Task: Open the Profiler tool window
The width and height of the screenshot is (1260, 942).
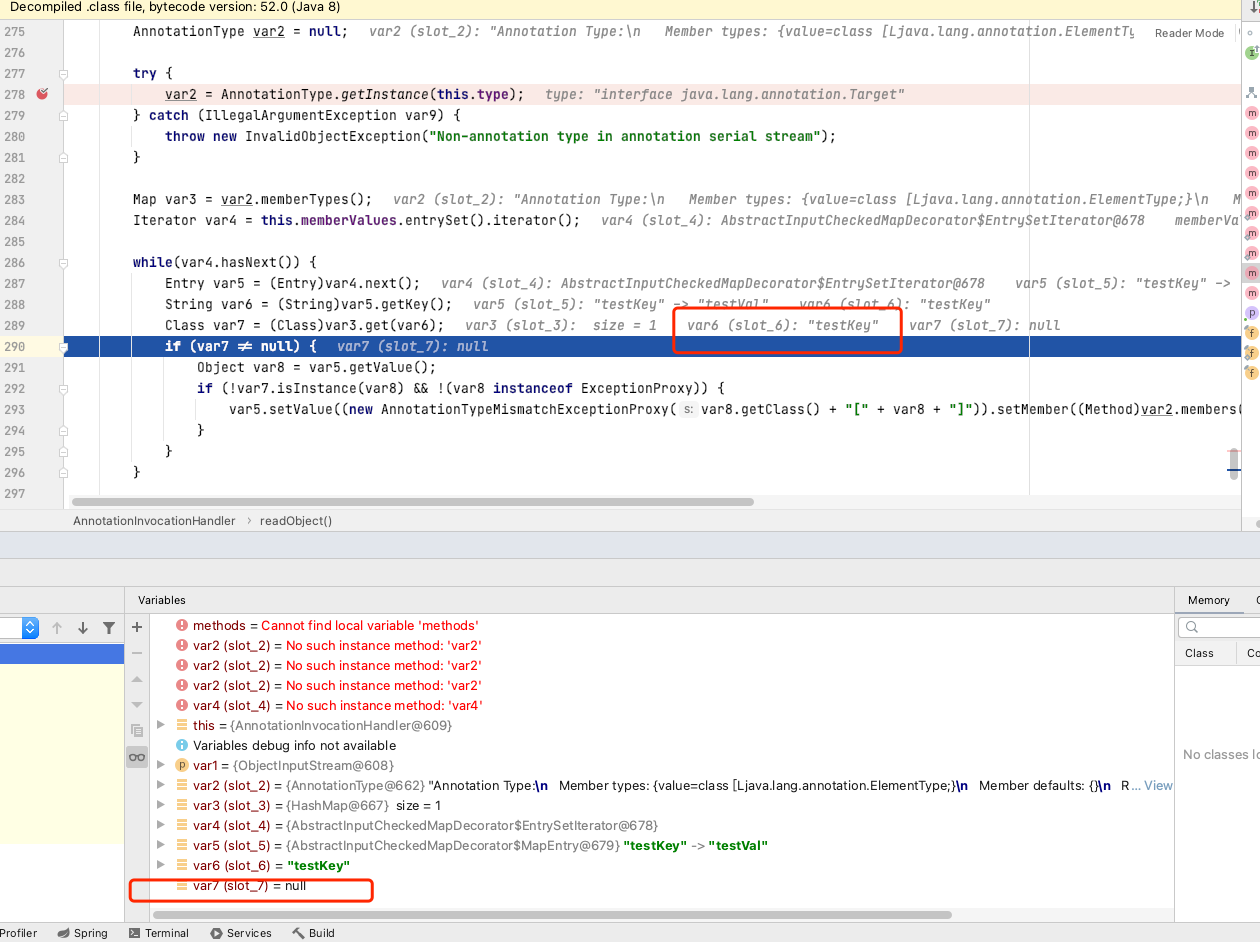Action: point(18,933)
